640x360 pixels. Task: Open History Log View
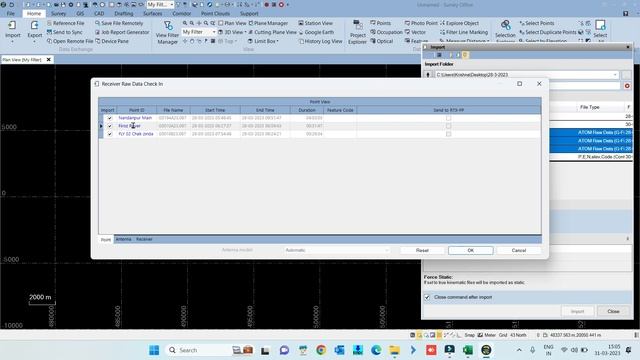click(320, 41)
